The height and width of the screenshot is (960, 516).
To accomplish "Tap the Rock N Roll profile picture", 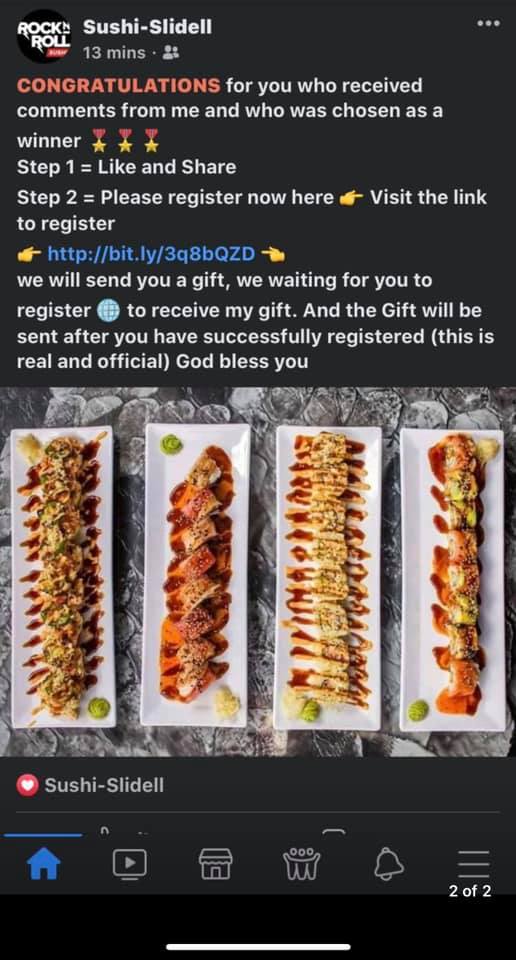I will tap(43, 36).
